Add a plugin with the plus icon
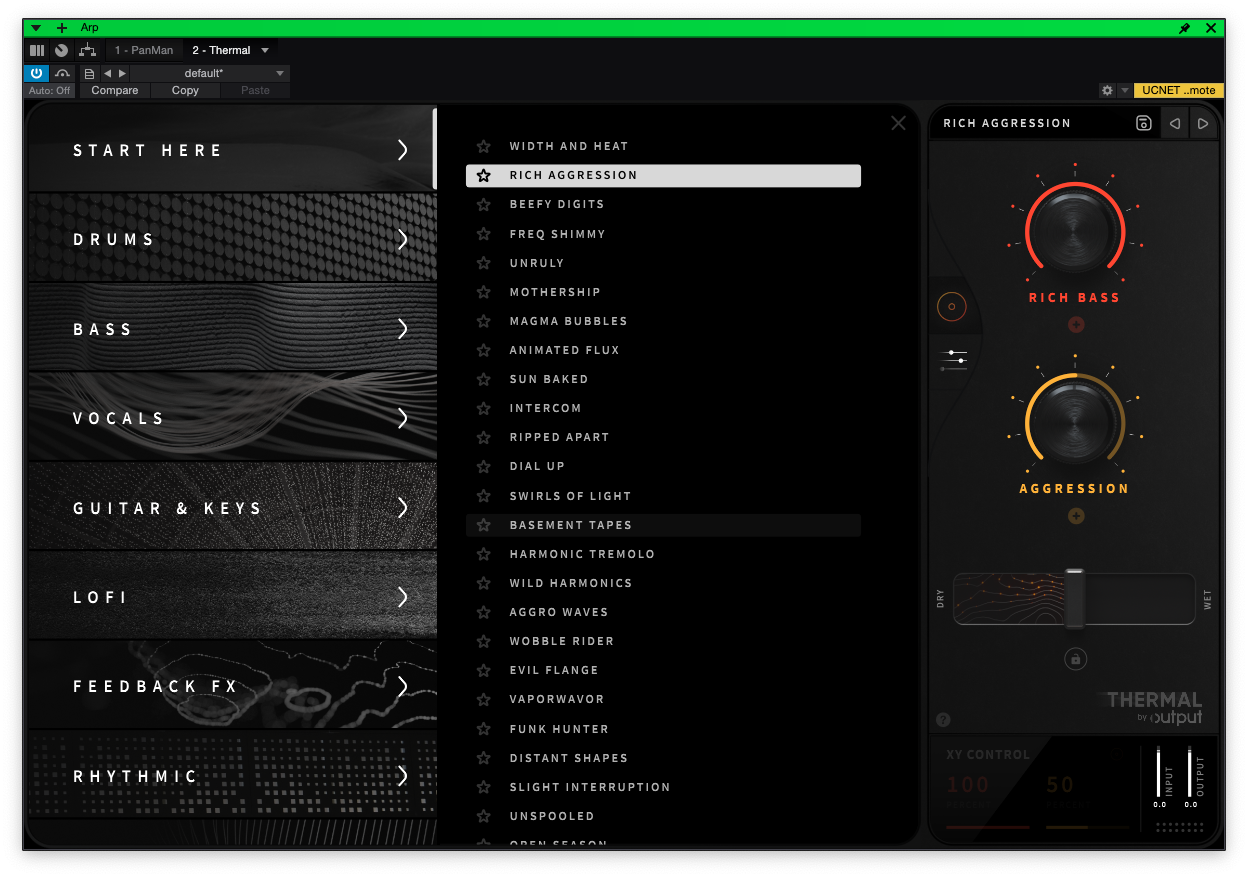The height and width of the screenshot is (877, 1248). (x=62, y=28)
